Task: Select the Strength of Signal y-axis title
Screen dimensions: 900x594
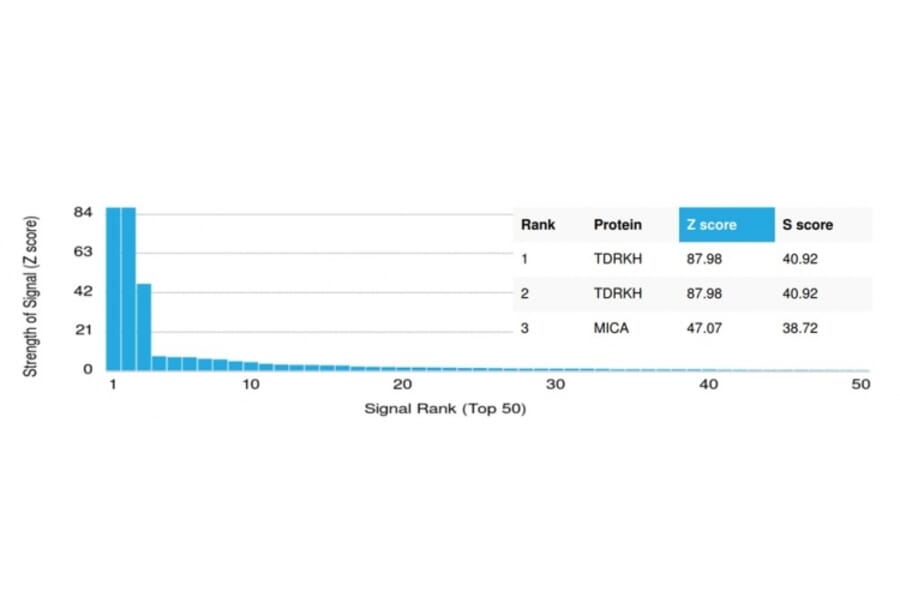Action: 31,295
